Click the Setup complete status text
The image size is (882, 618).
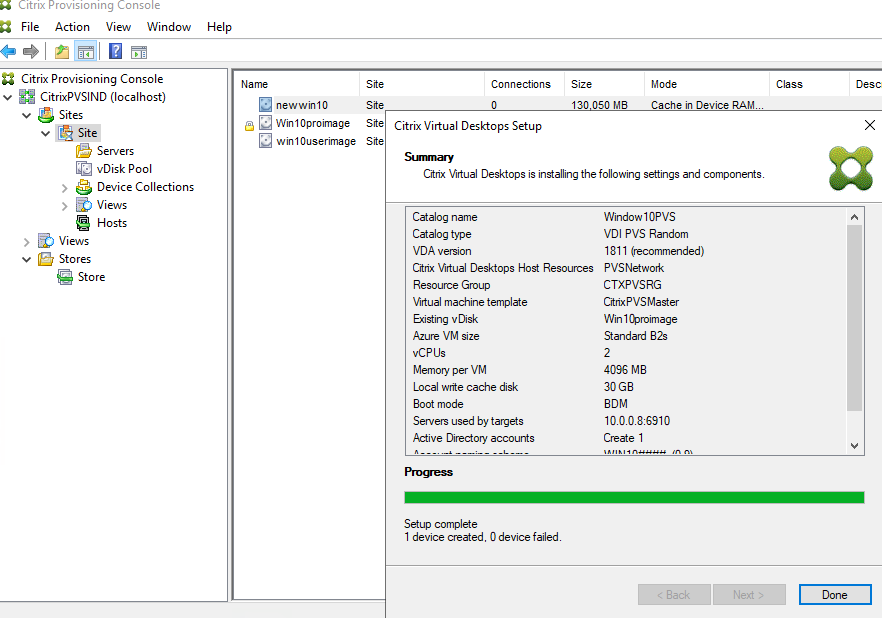coord(440,524)
